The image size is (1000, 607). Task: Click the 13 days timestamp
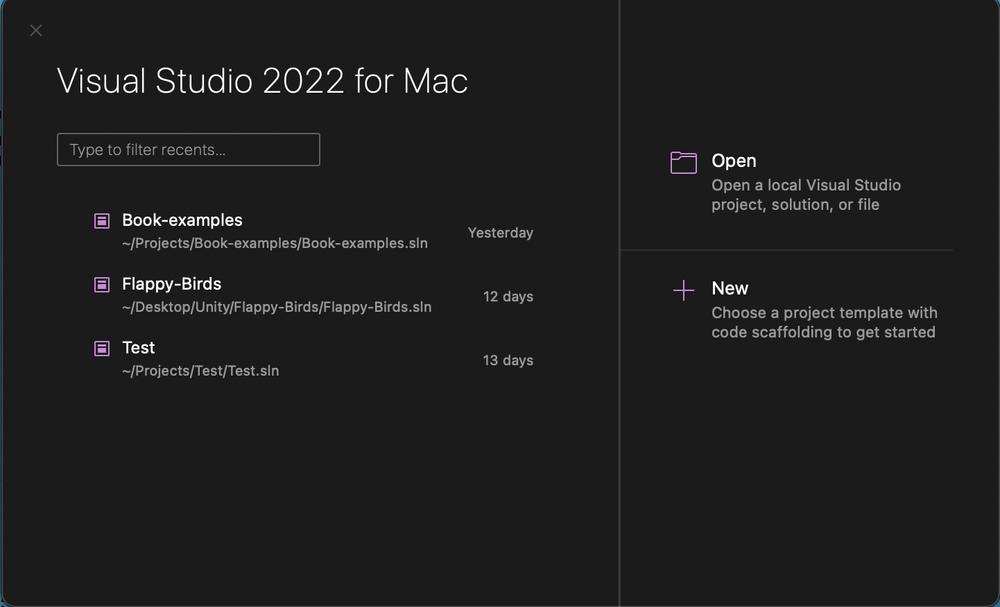pos(508,360)
